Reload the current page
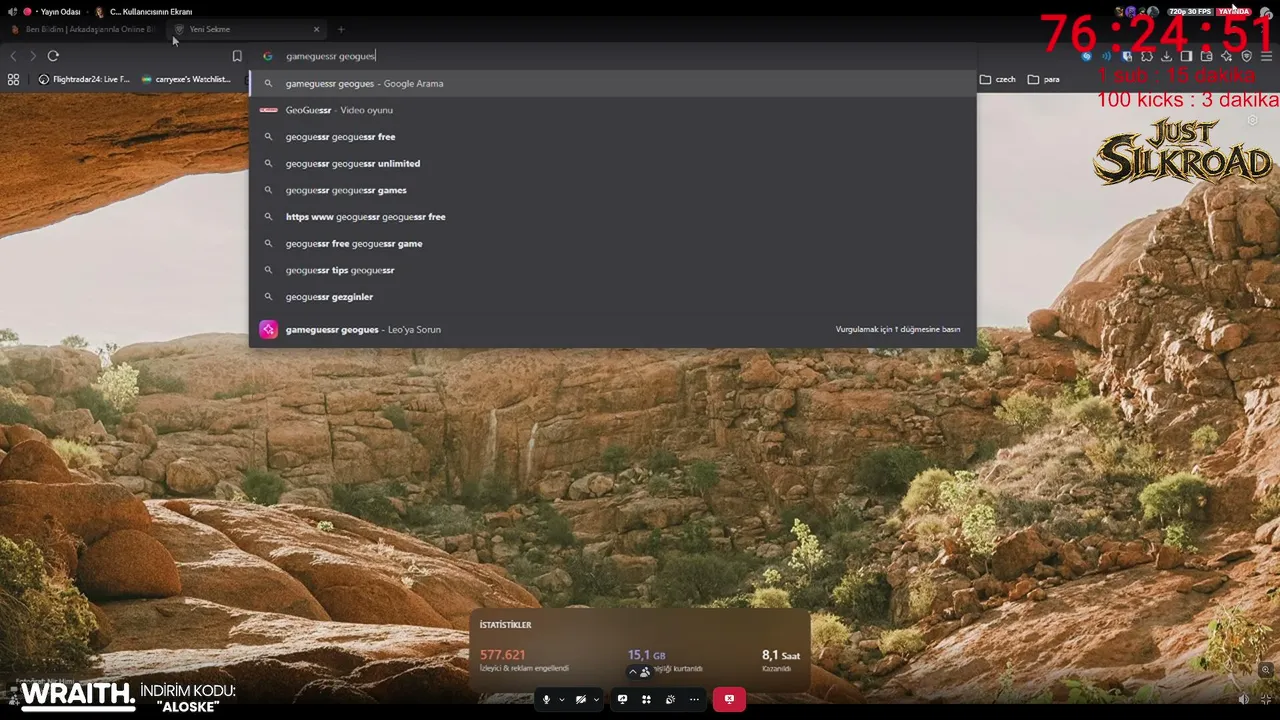 coord(53,56)
